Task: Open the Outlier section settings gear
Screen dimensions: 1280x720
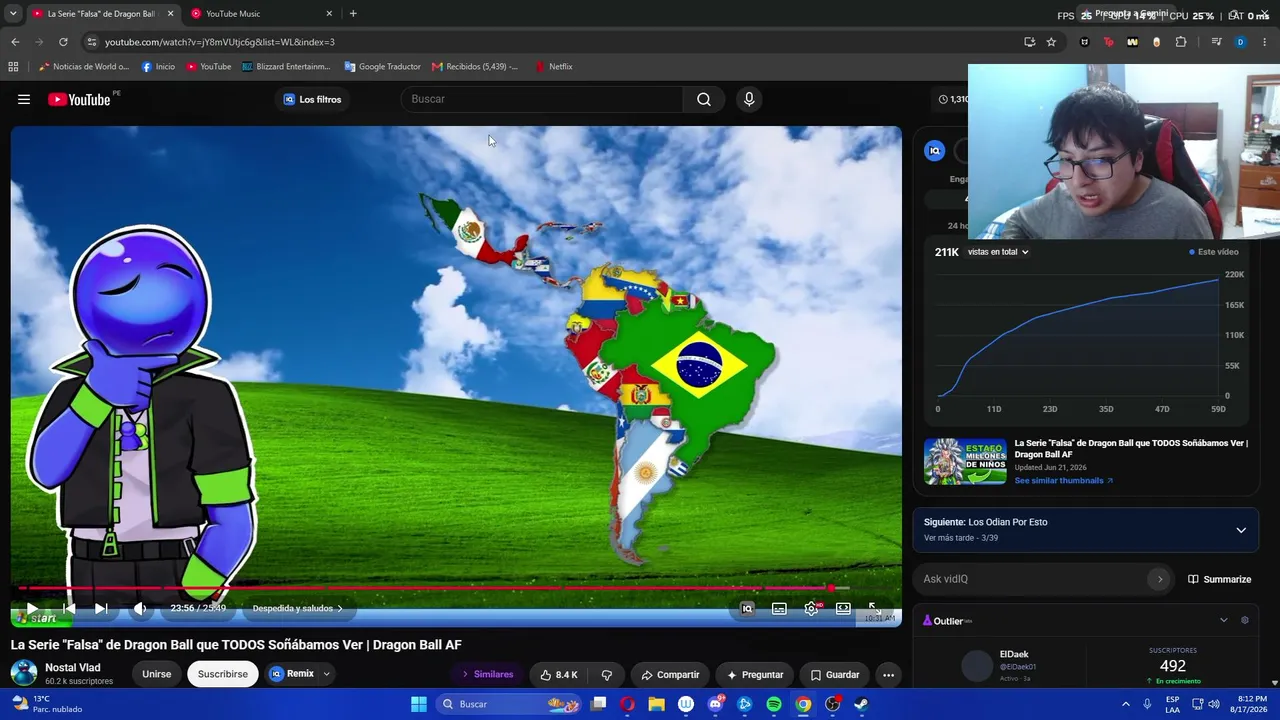Action: pos(1245,620)
